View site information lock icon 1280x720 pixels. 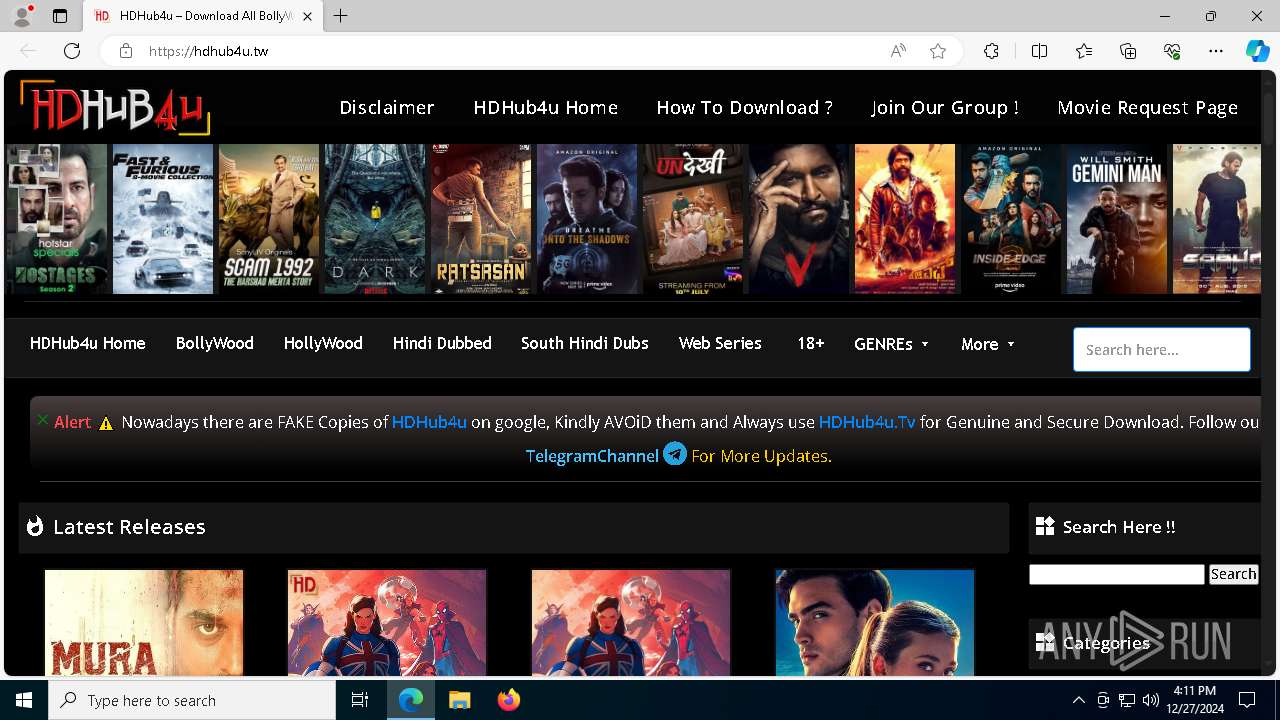125,51
